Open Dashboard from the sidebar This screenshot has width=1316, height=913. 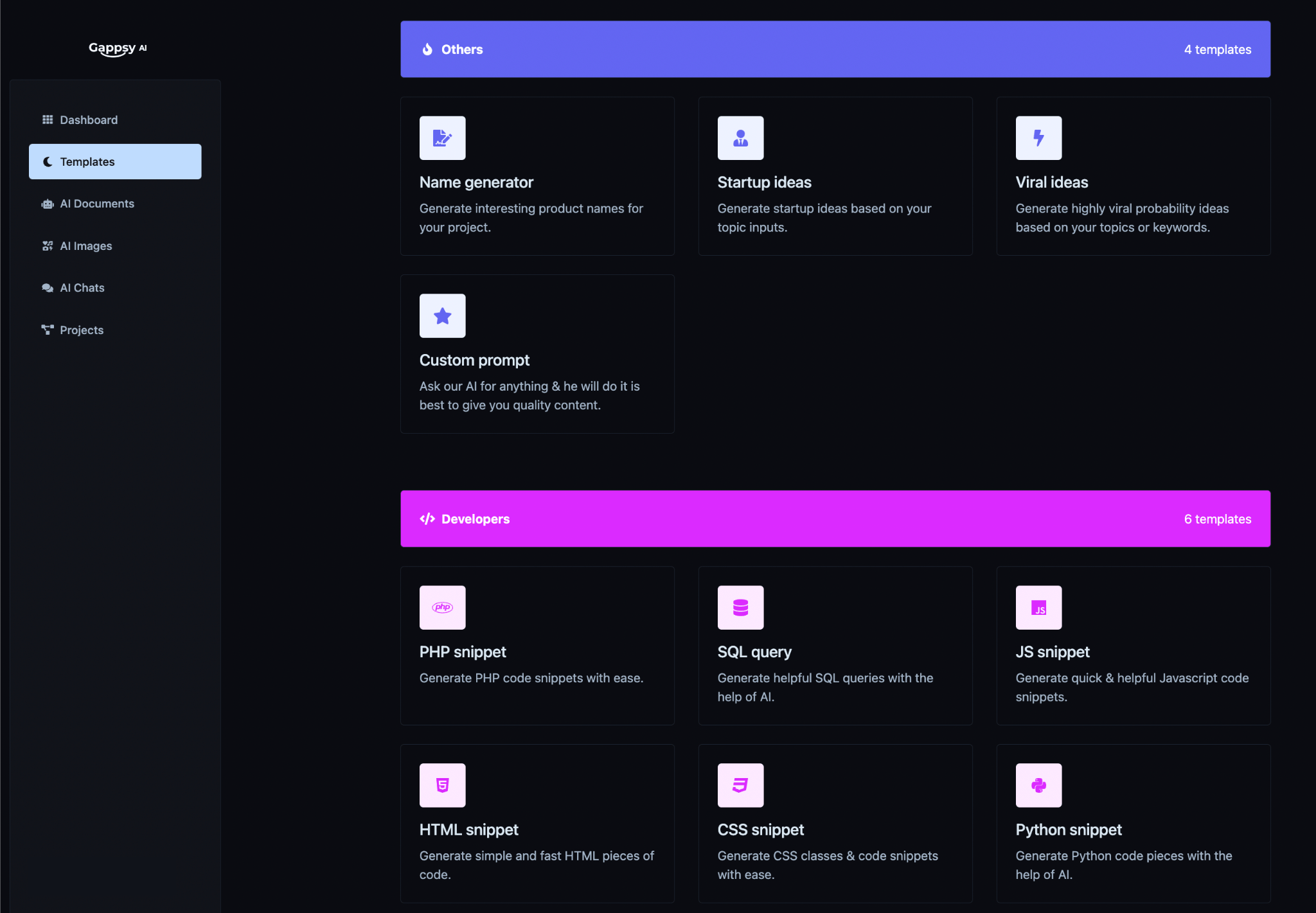click(x=88, y=120)
